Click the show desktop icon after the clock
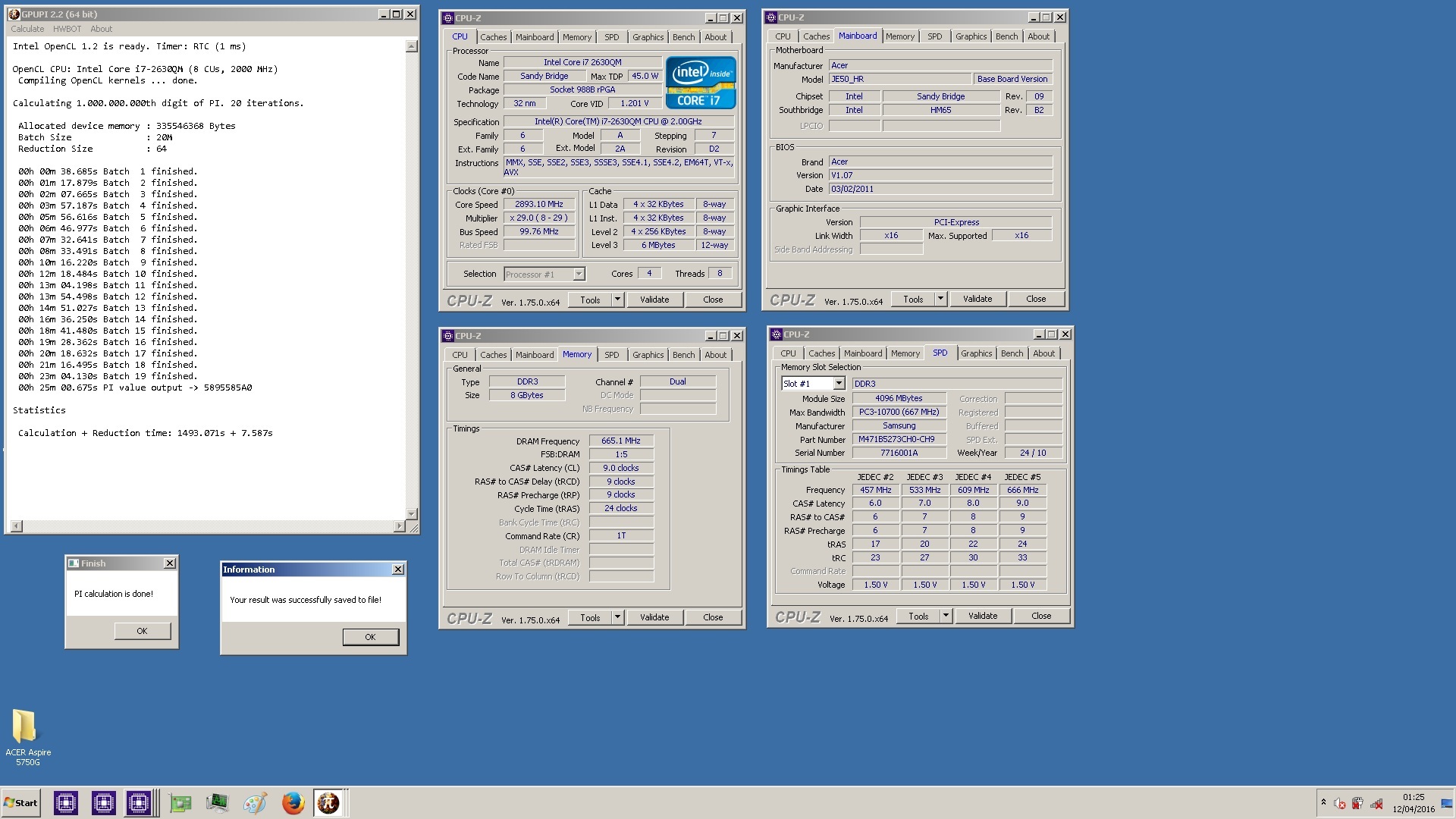1456x819 pixels. [x=1448, y=803]
